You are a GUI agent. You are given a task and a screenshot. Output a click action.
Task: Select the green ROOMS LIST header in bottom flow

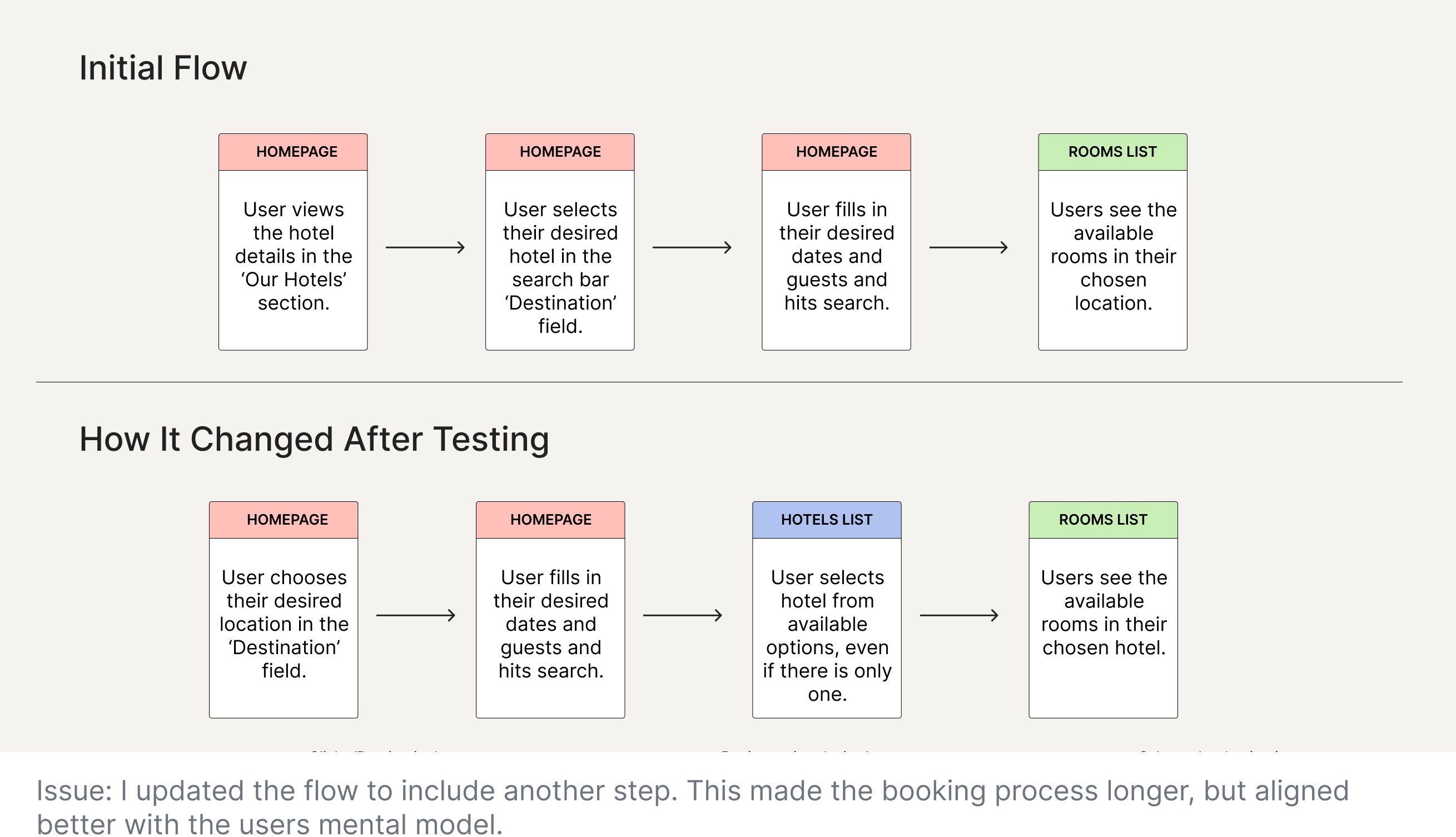1104,520
